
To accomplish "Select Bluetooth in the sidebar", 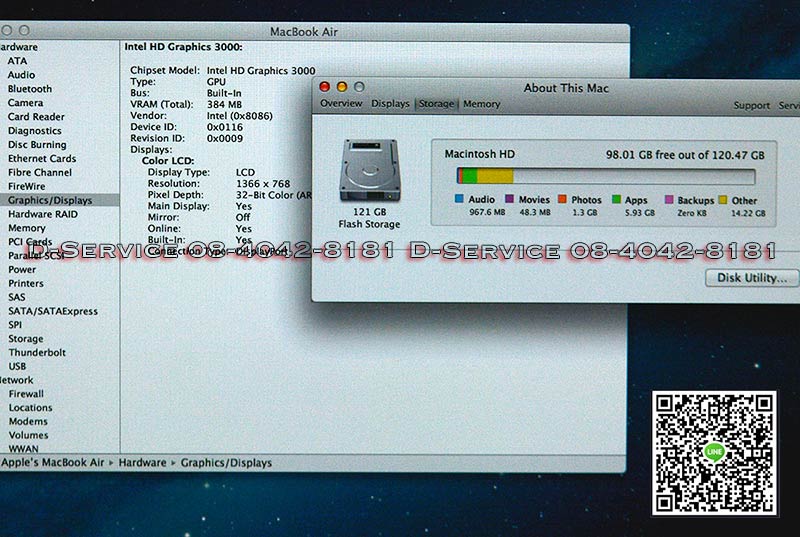I will [30, 89].
